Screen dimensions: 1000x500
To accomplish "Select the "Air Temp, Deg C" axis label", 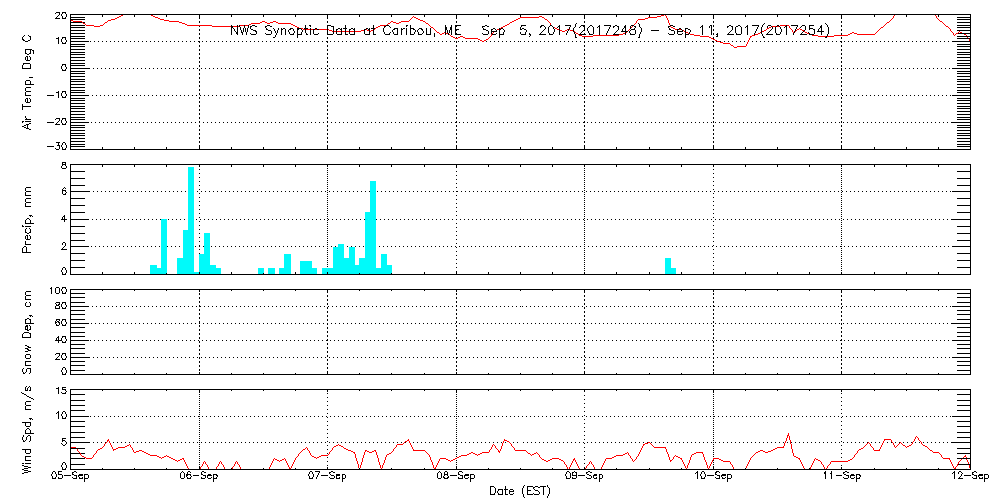I will tap(28, 81).
